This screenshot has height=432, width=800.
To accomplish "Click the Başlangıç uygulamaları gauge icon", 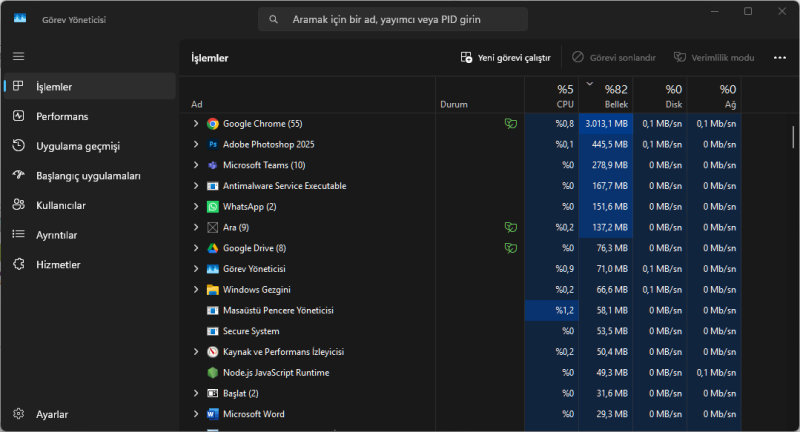I will [x=18, y=175].
